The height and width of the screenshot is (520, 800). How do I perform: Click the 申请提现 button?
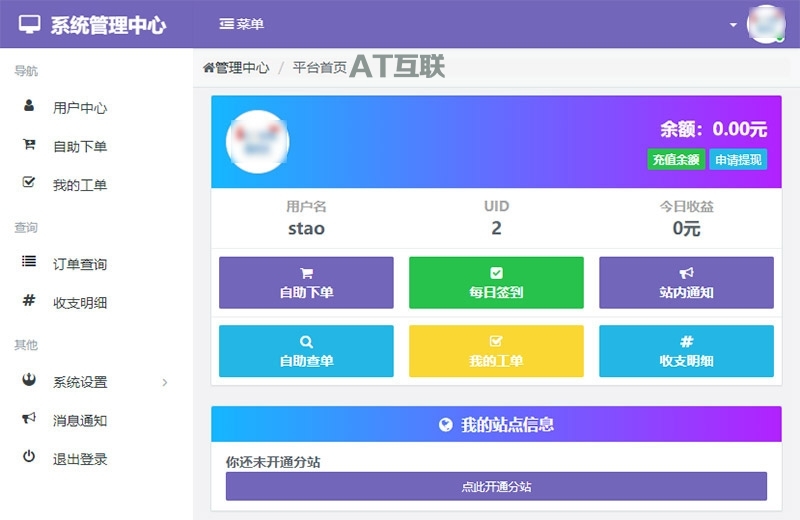click(x=738, y=160)
